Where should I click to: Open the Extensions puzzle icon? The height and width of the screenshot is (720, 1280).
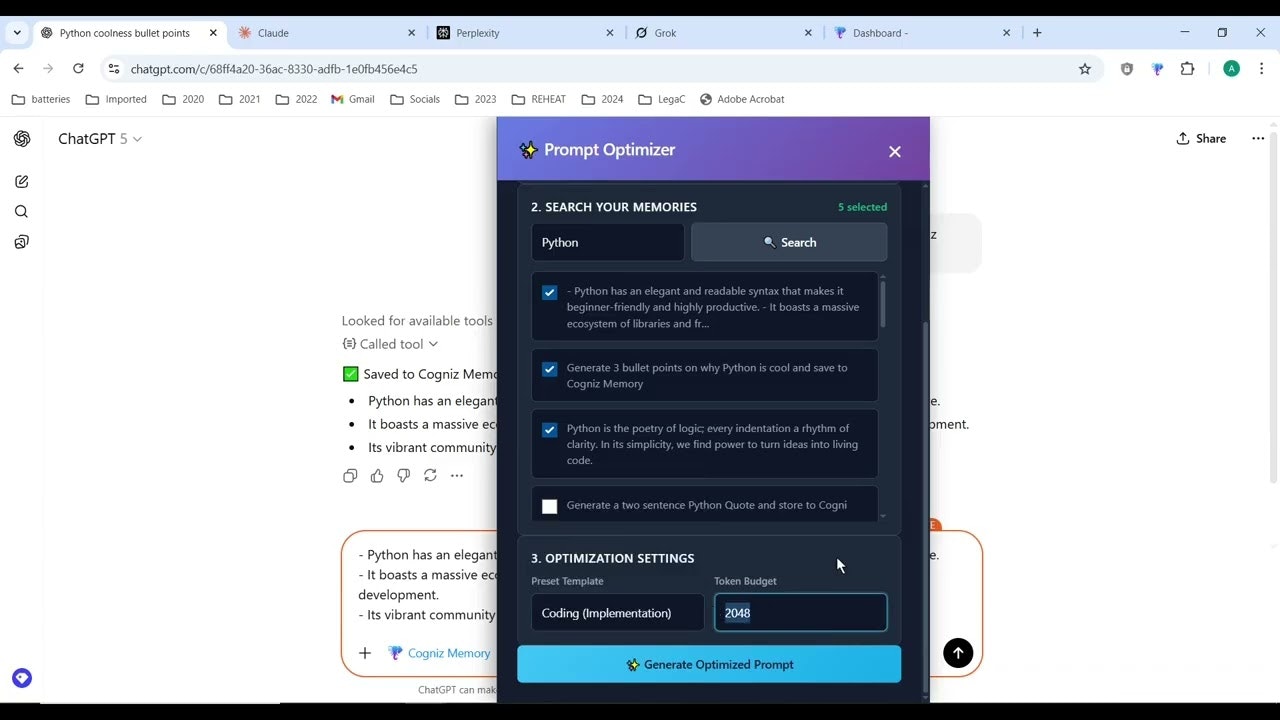[x=1188, y=69]
